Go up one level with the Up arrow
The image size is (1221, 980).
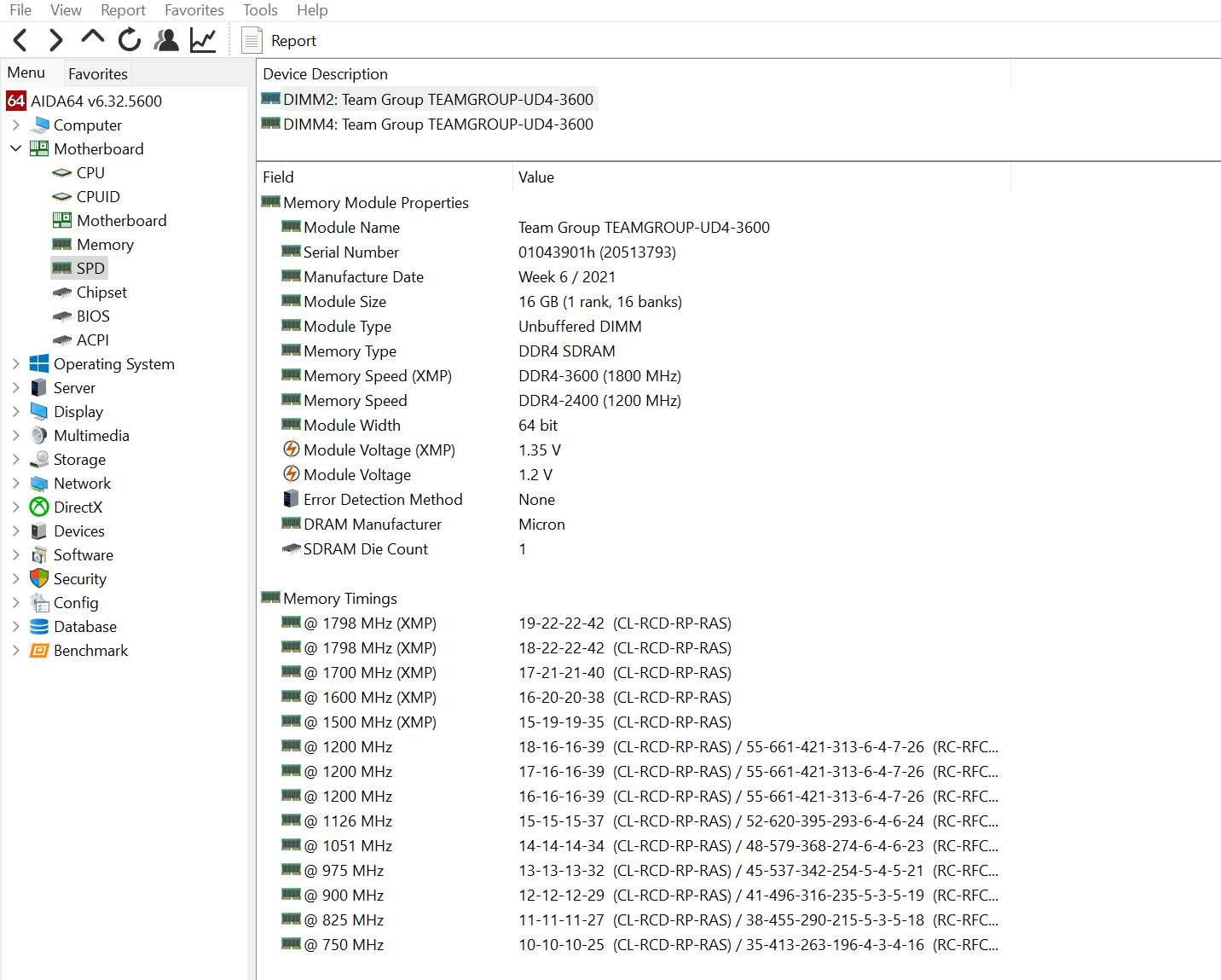click(92, 38)
